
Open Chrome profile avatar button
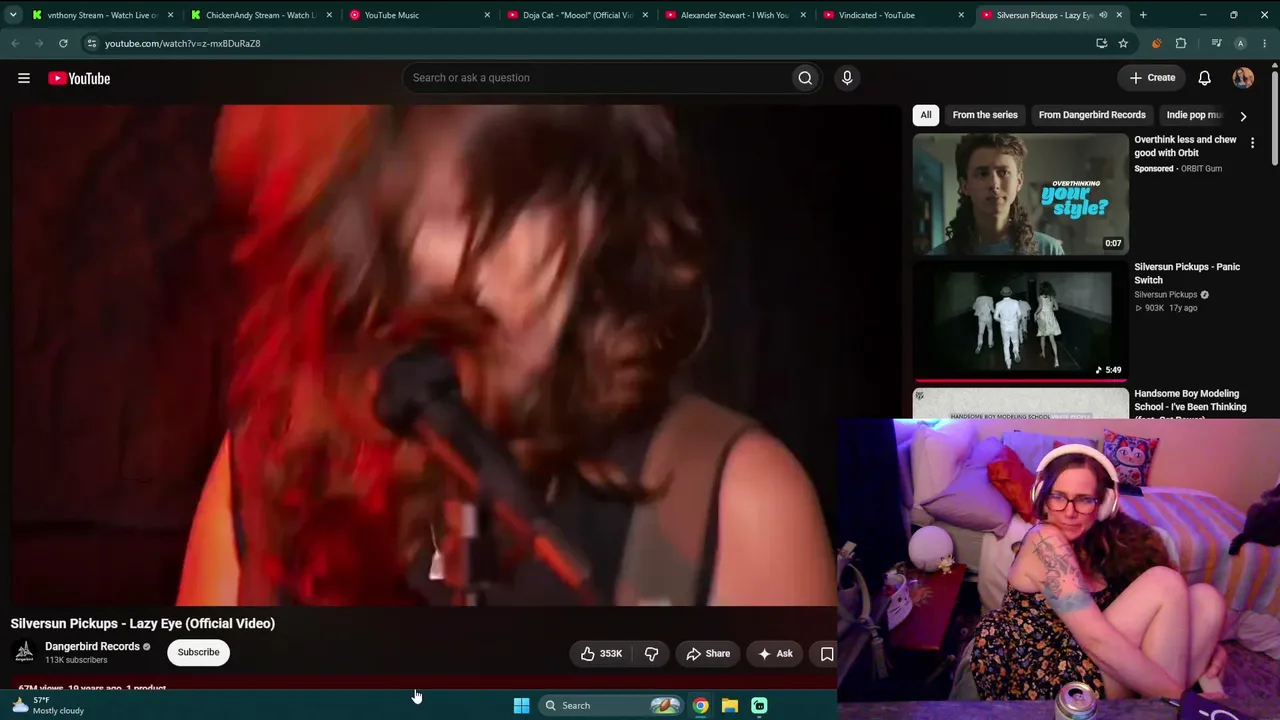pos(1241,43)
